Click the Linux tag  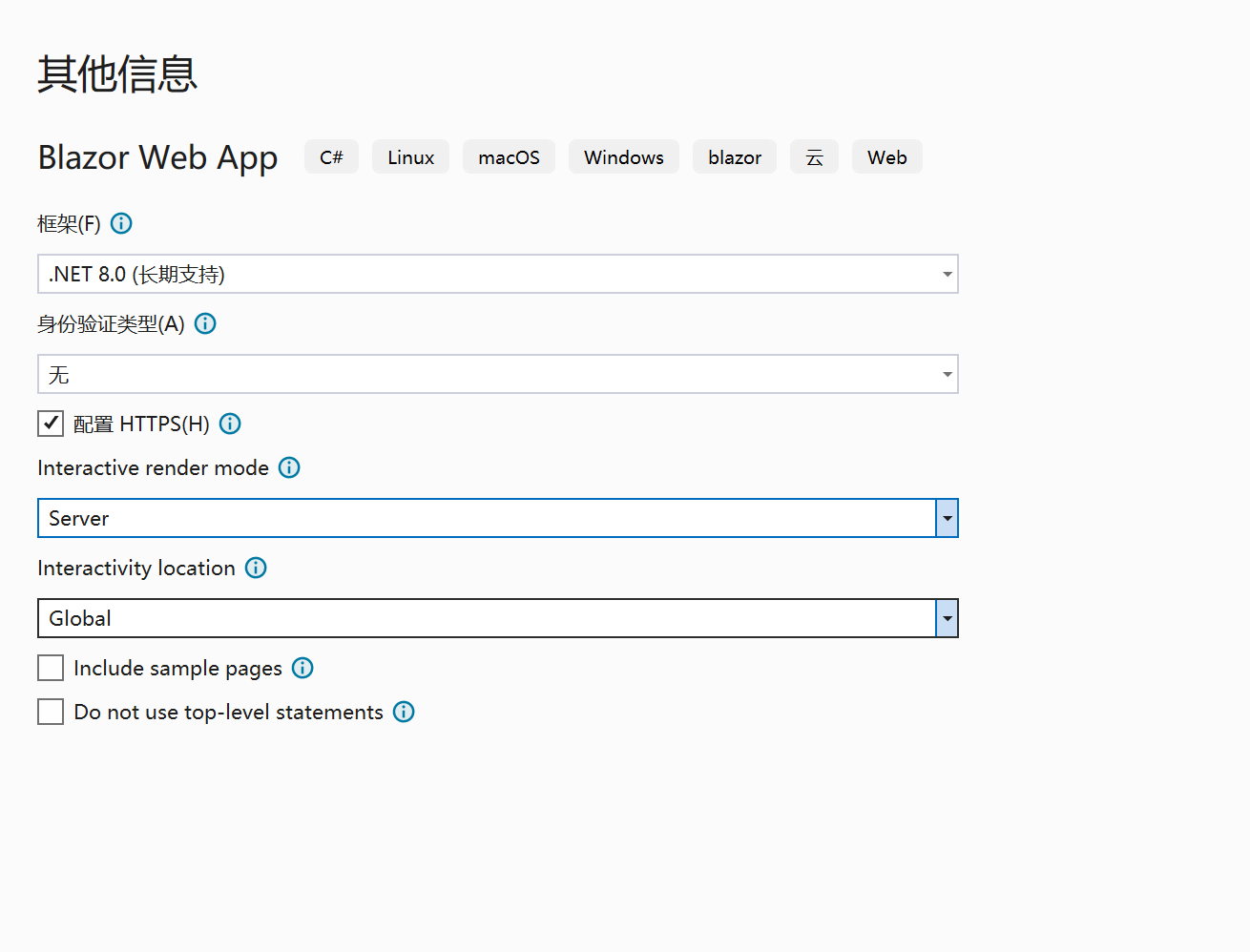coord(410,157)
